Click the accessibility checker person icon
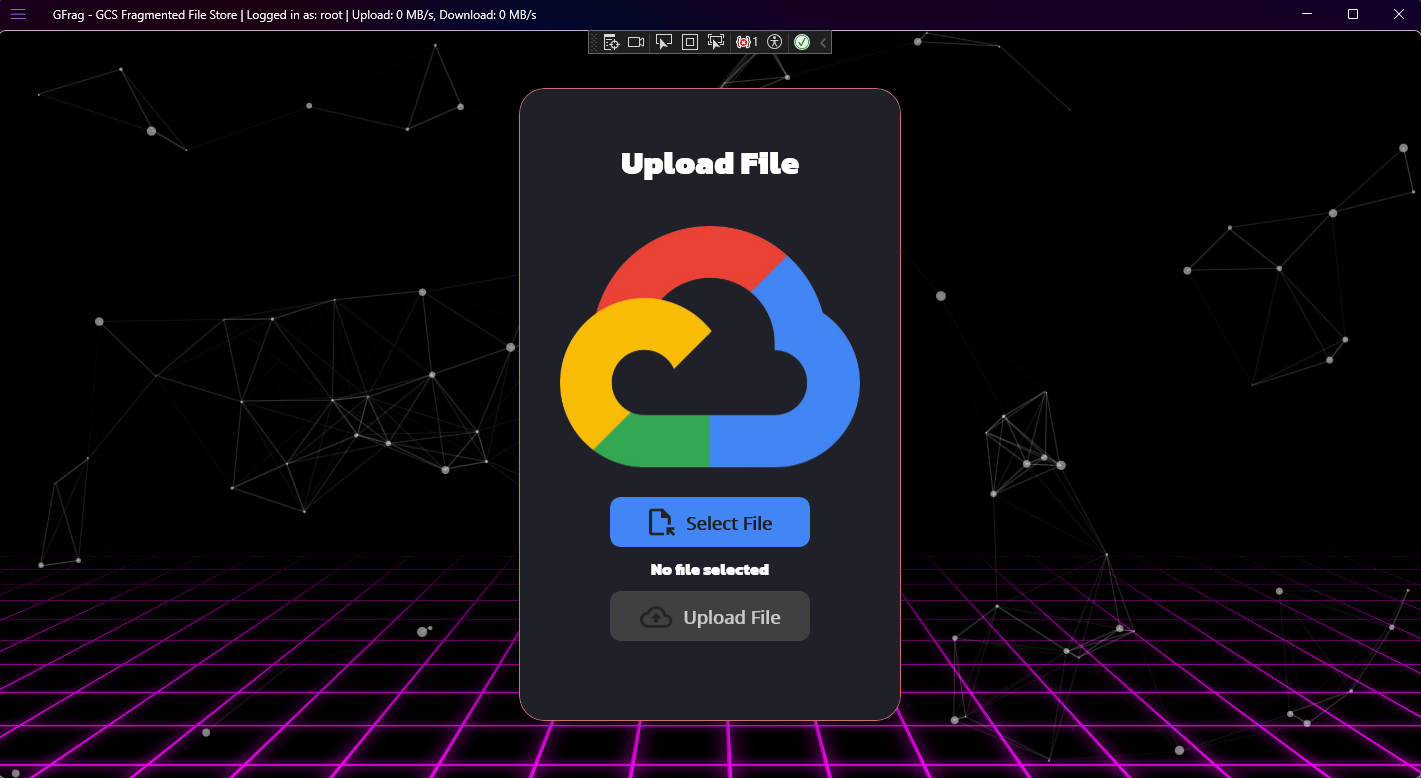The image size is (1421, 778). click(x=774, y=42)
